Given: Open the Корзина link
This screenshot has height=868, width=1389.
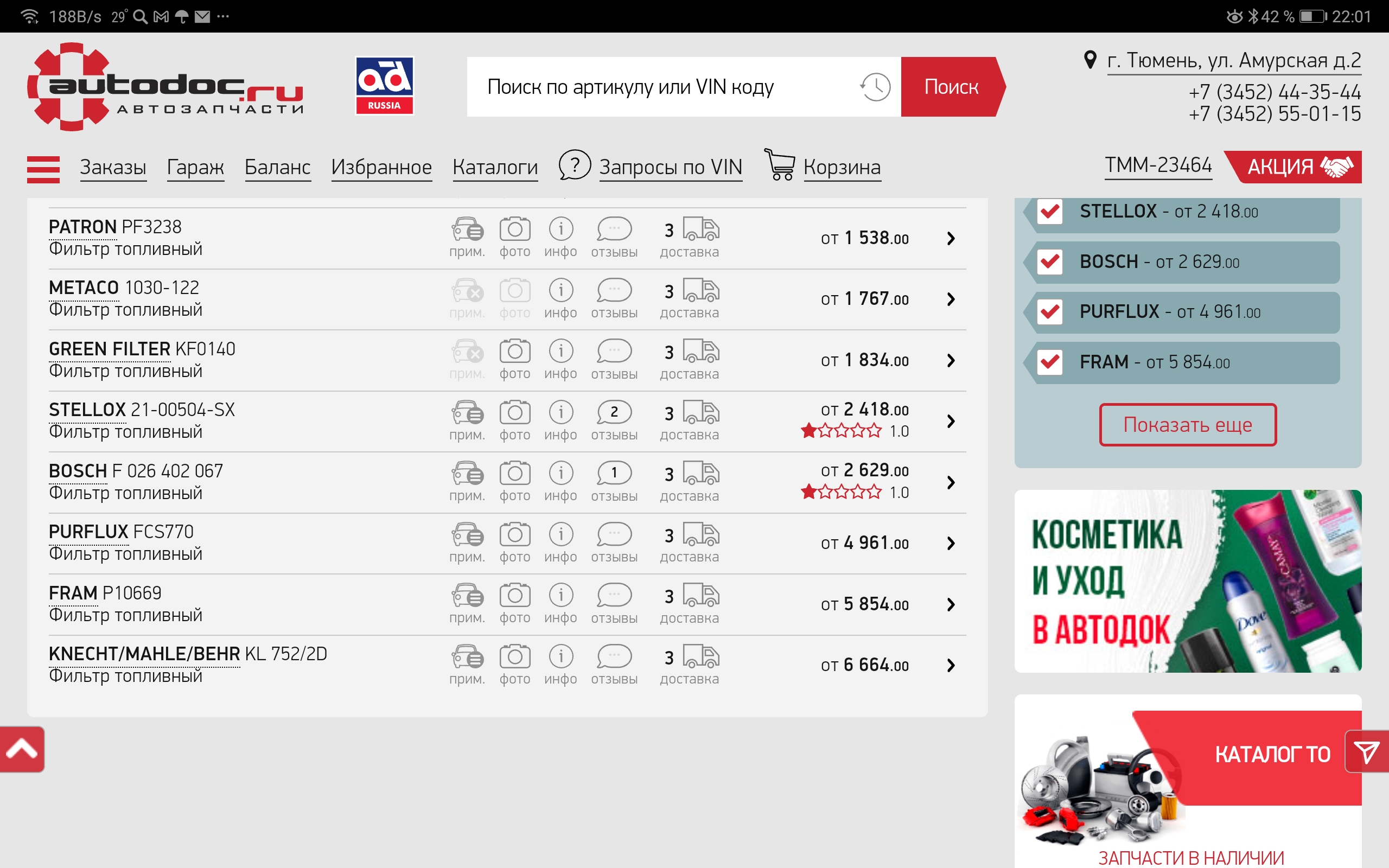Looking at the screenshot, I should [x=842, y=167].
